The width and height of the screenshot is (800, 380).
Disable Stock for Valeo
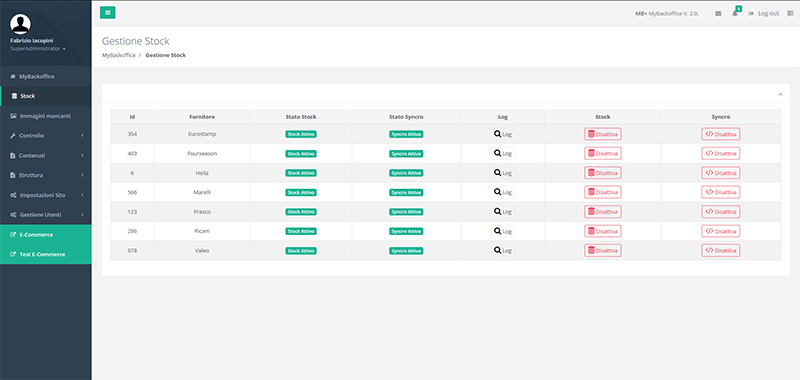coord(603,250)
